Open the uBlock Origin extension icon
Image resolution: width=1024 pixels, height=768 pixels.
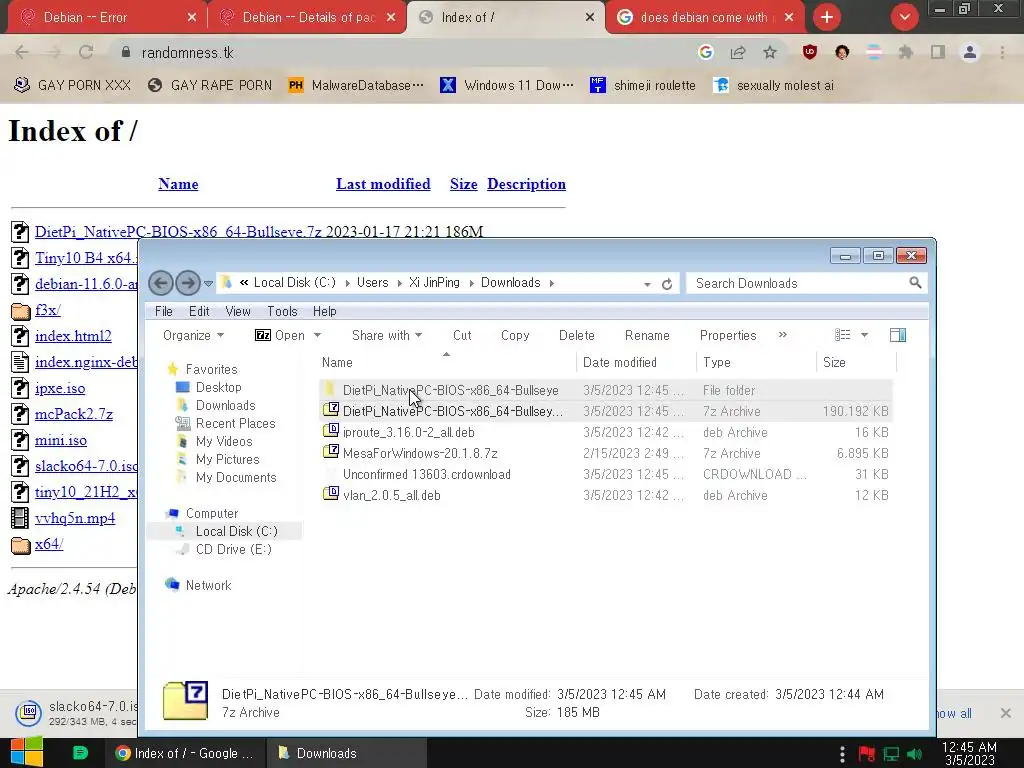tap(810, 52)
